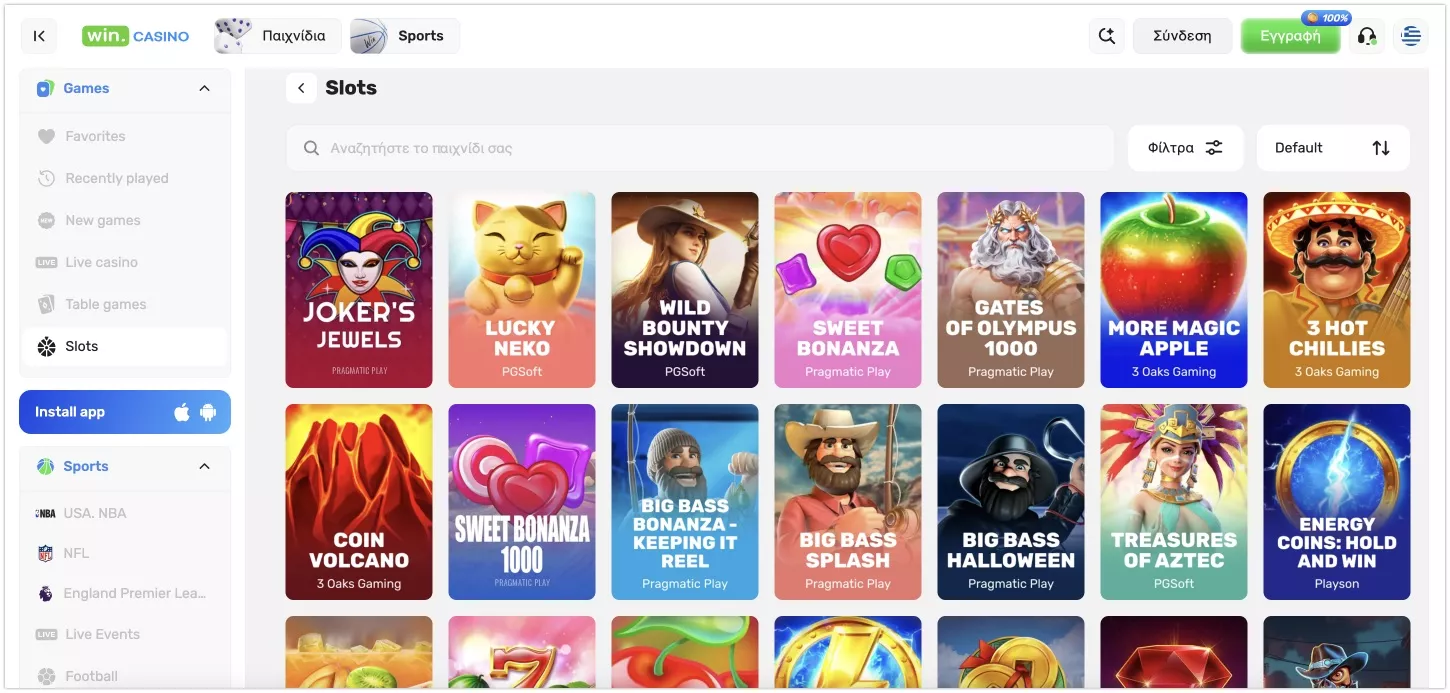Screen dimensions: 1450x693
Task: Click the search magnifier in the game search bar
Action: [310, 148]
